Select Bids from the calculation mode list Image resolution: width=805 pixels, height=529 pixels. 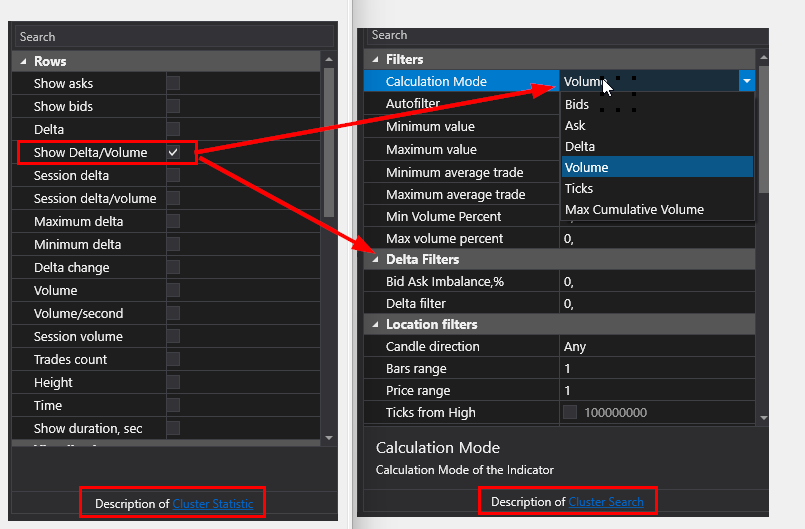[x=577, y=104]
